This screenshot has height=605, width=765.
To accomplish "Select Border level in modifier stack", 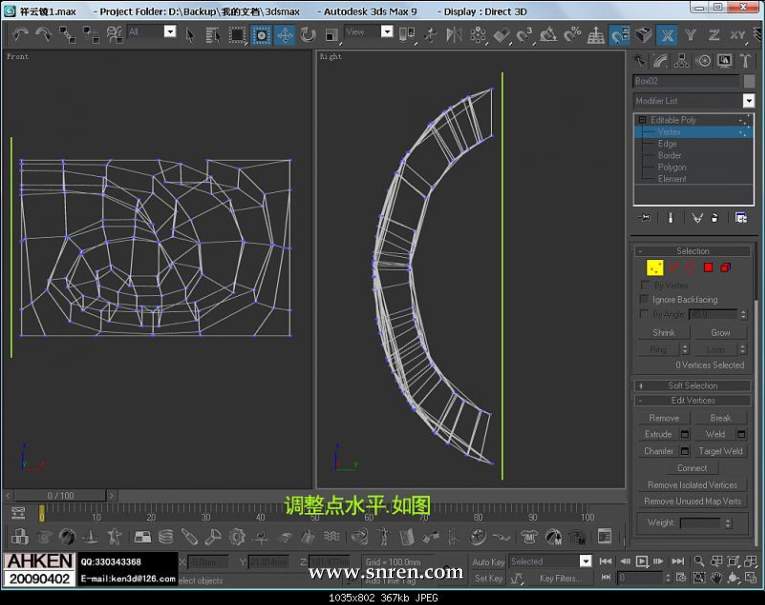I will 669,156.
